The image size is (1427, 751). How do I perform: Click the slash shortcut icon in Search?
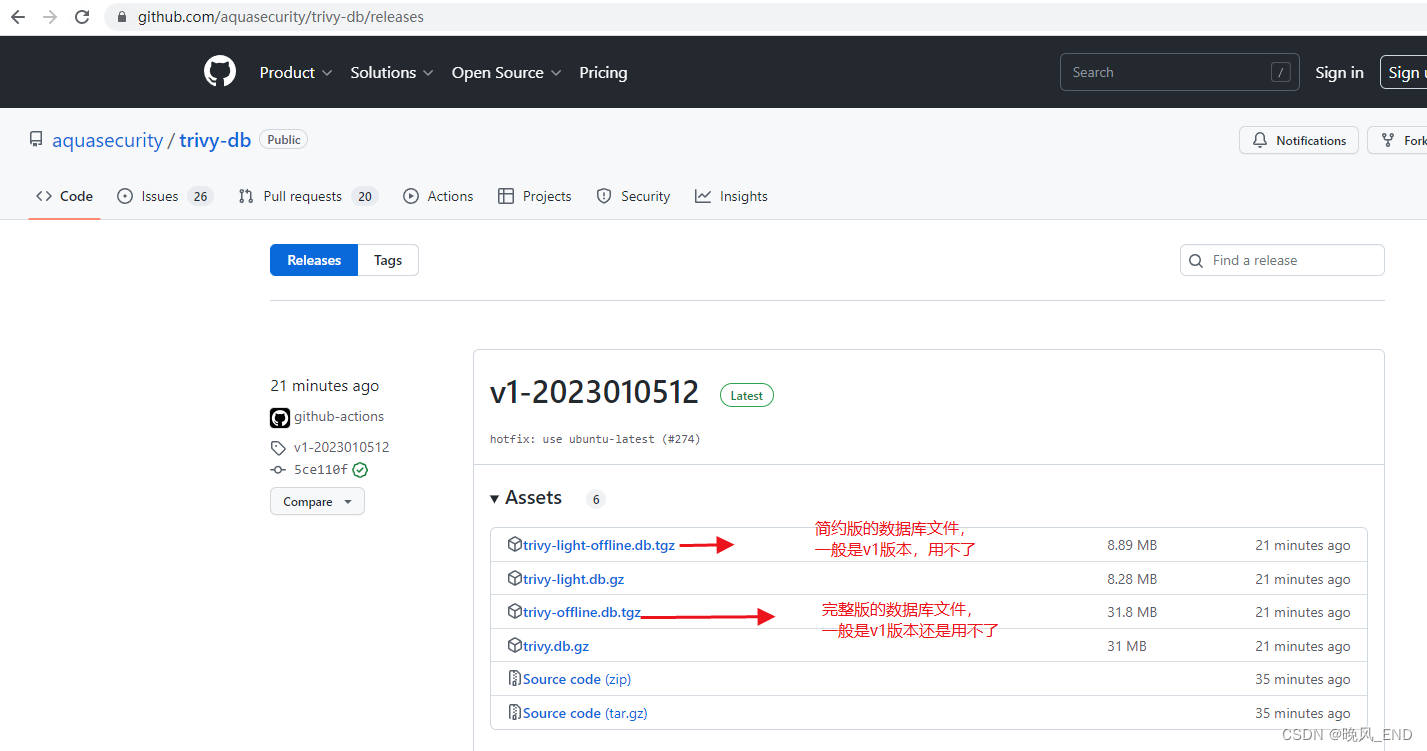pos(1280,72)
